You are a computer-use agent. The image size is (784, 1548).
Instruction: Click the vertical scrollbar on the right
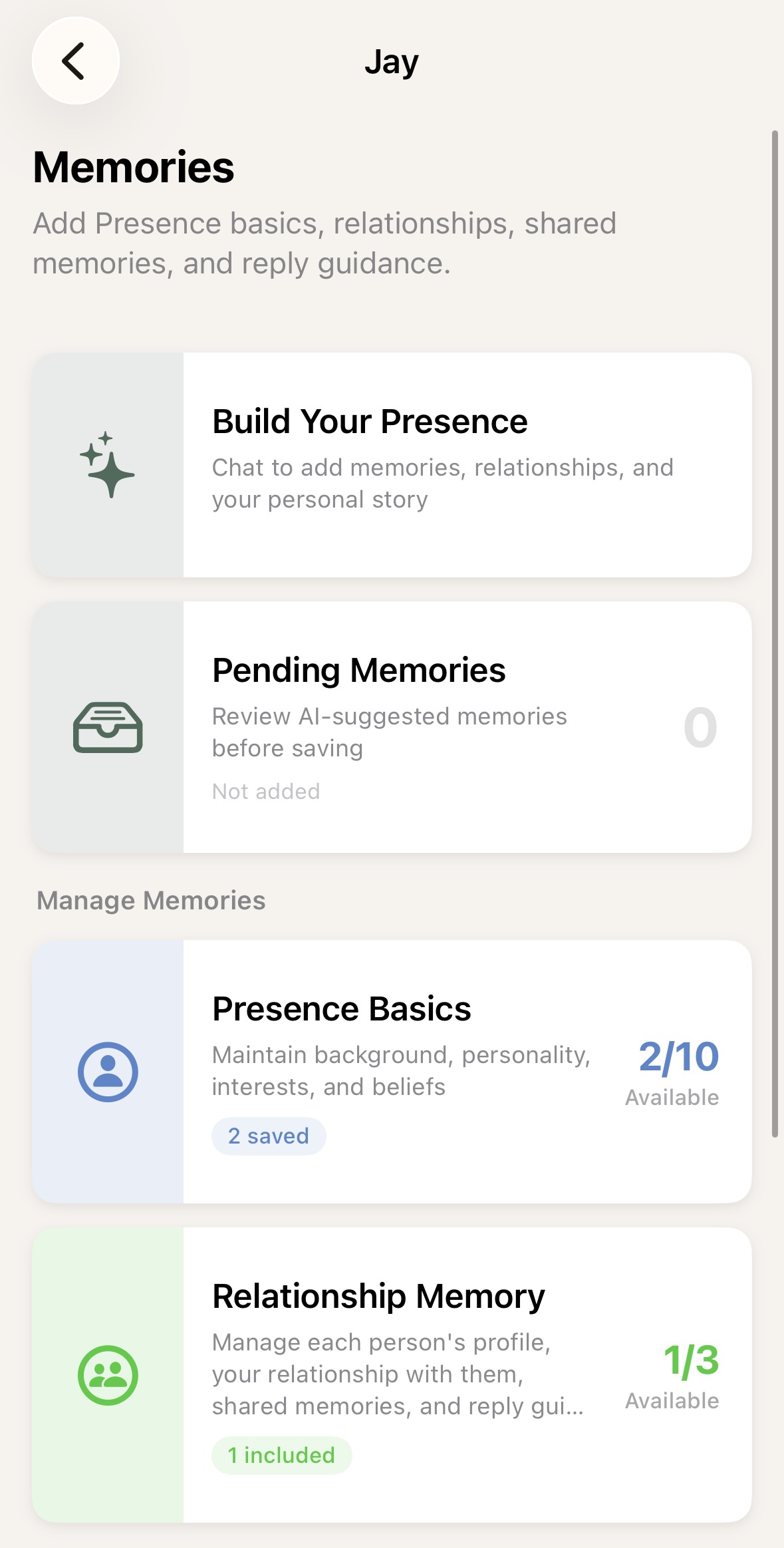[x=775, y=634]
